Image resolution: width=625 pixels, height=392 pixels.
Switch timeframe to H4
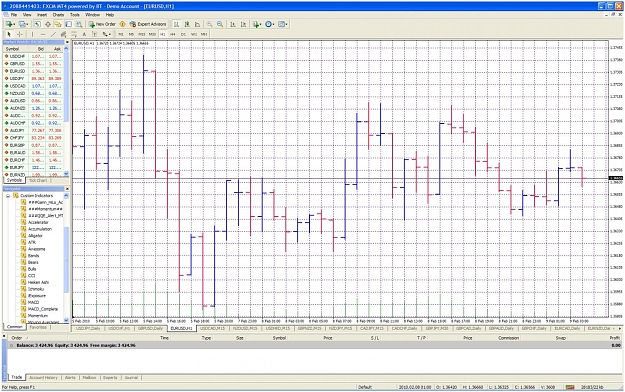(x=173, y=34)
